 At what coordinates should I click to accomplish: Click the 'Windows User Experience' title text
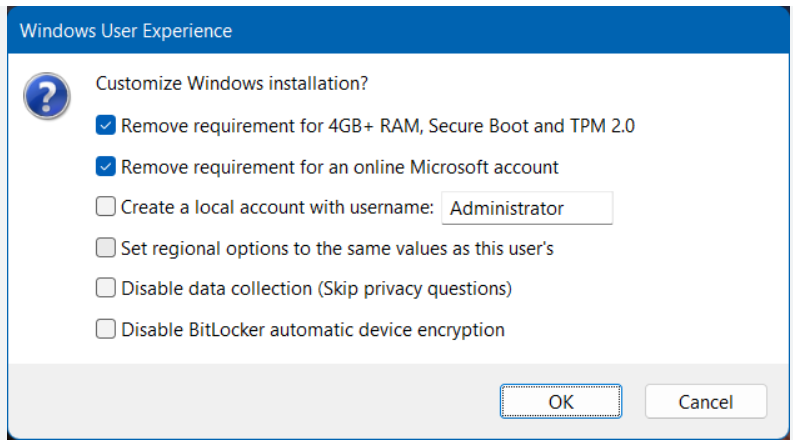(126, 31)
